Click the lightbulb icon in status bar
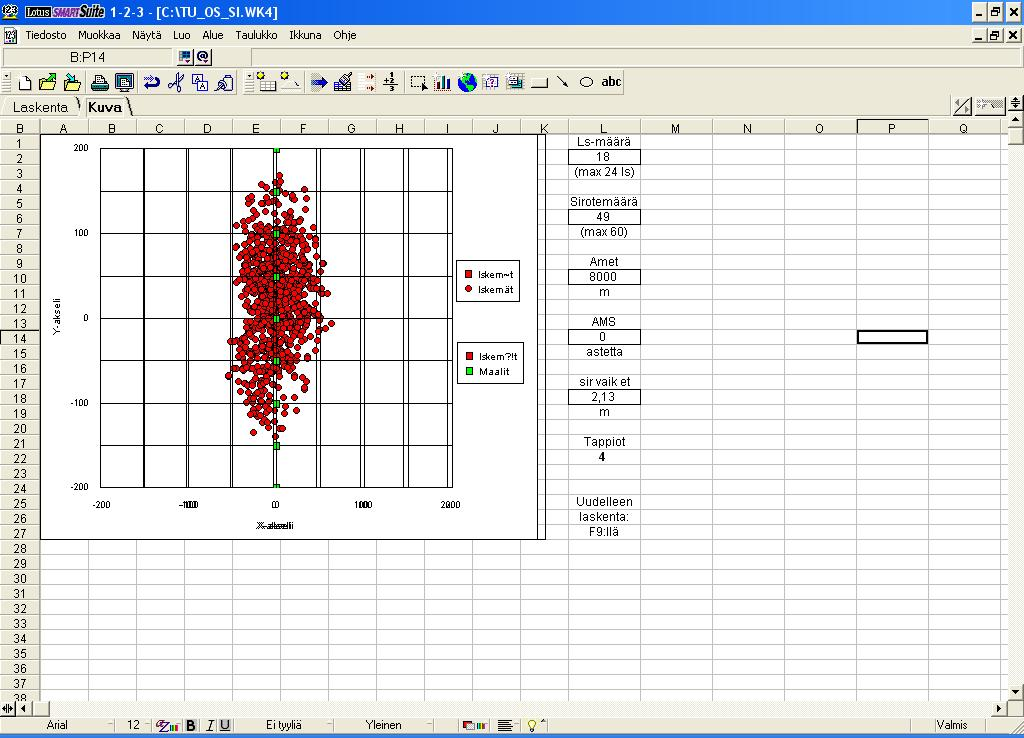1024x738 pixels. (532, 726)
